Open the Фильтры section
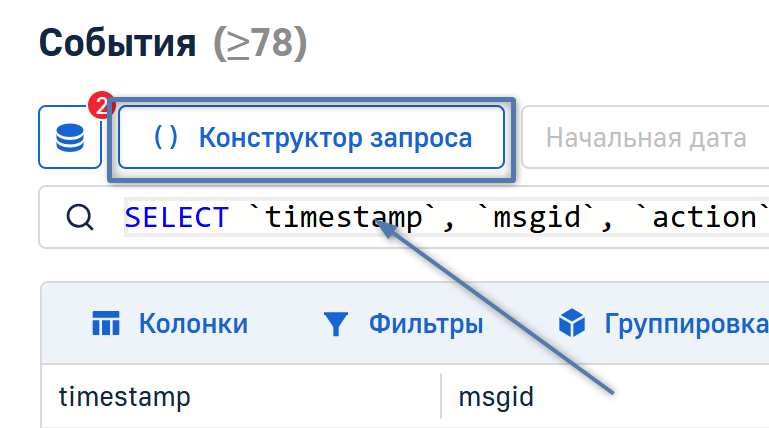The width and height of the screenshot is (769, 428). coord(426,324)
